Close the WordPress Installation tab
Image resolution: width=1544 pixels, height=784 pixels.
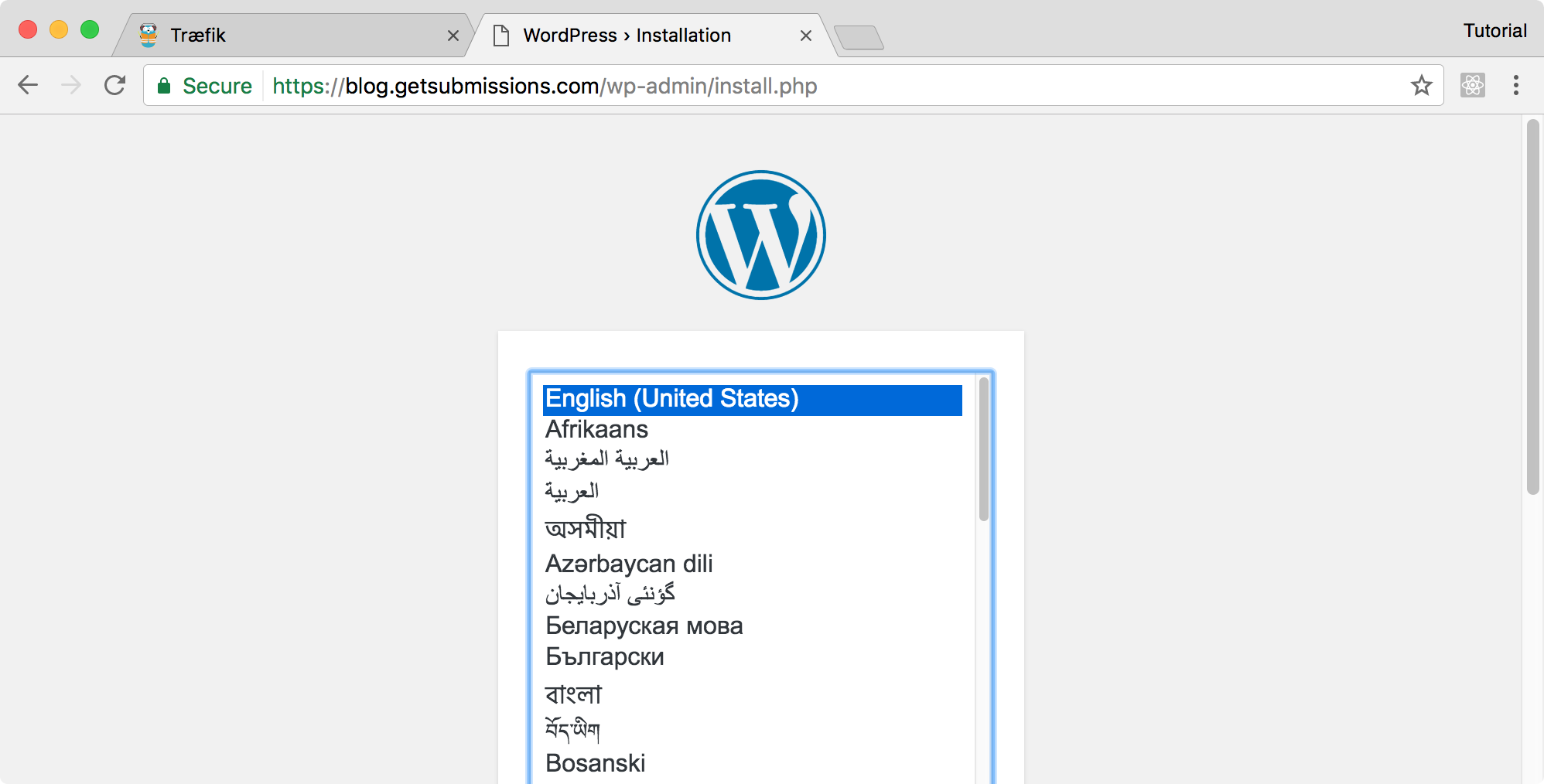click(806, 36)
